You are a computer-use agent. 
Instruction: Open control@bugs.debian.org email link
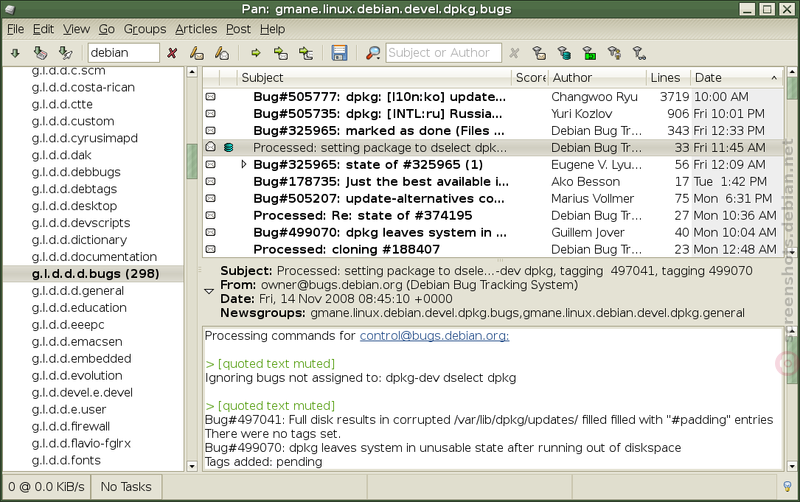click(434, 336)
